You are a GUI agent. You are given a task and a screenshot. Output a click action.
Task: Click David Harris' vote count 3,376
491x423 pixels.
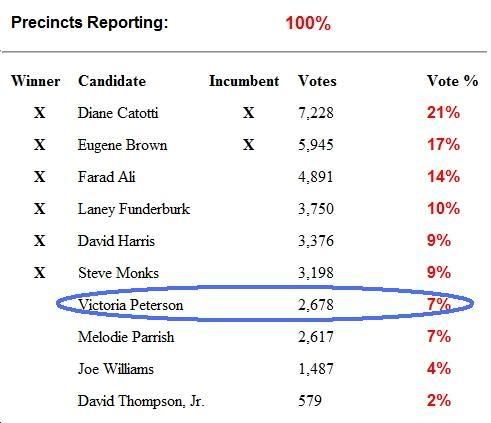click(316, 241)
